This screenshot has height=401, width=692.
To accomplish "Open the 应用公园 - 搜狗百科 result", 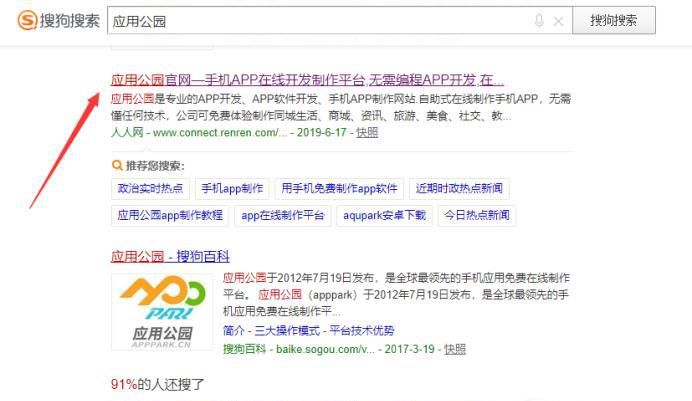I will 170,256.
